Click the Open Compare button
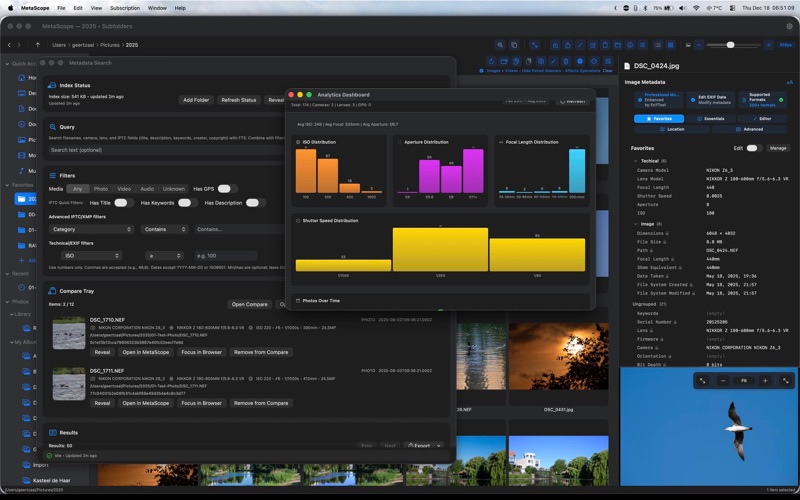Image resolution: width=800 pixels, height=500 pixels. [x=249, y=304]
